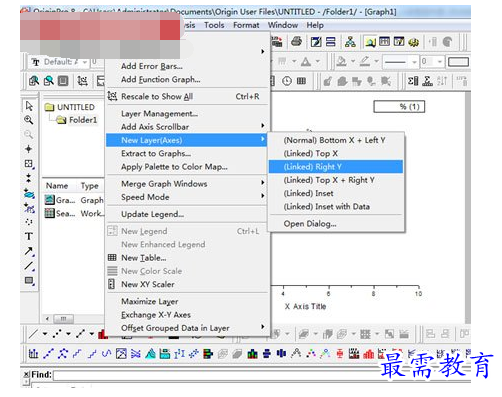Click the Scatter plot icon in bottom toolbar
The width and height of the screenshot is (502, 397).
click(x=57, y=334)
